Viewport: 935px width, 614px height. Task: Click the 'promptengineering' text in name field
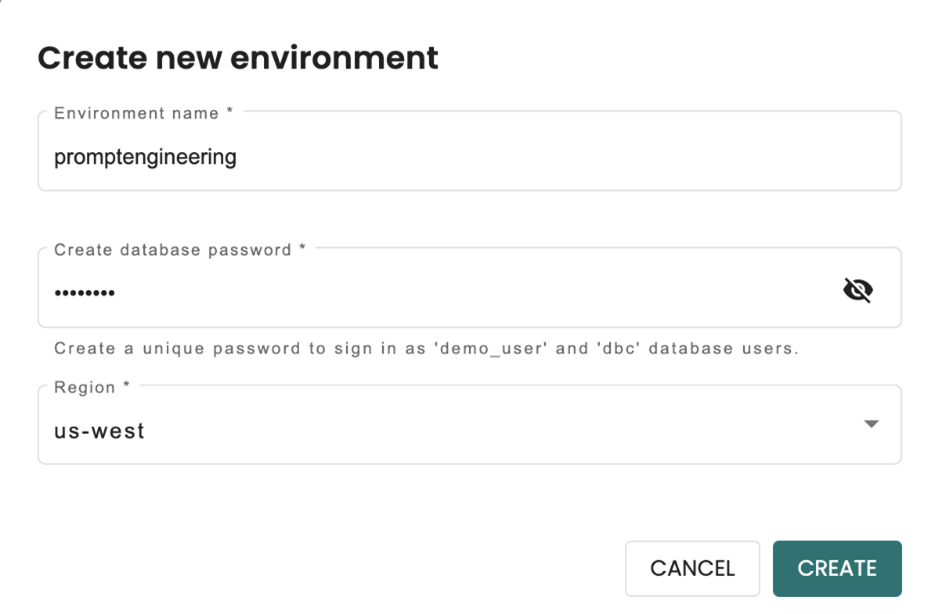[x=145, y=157]
